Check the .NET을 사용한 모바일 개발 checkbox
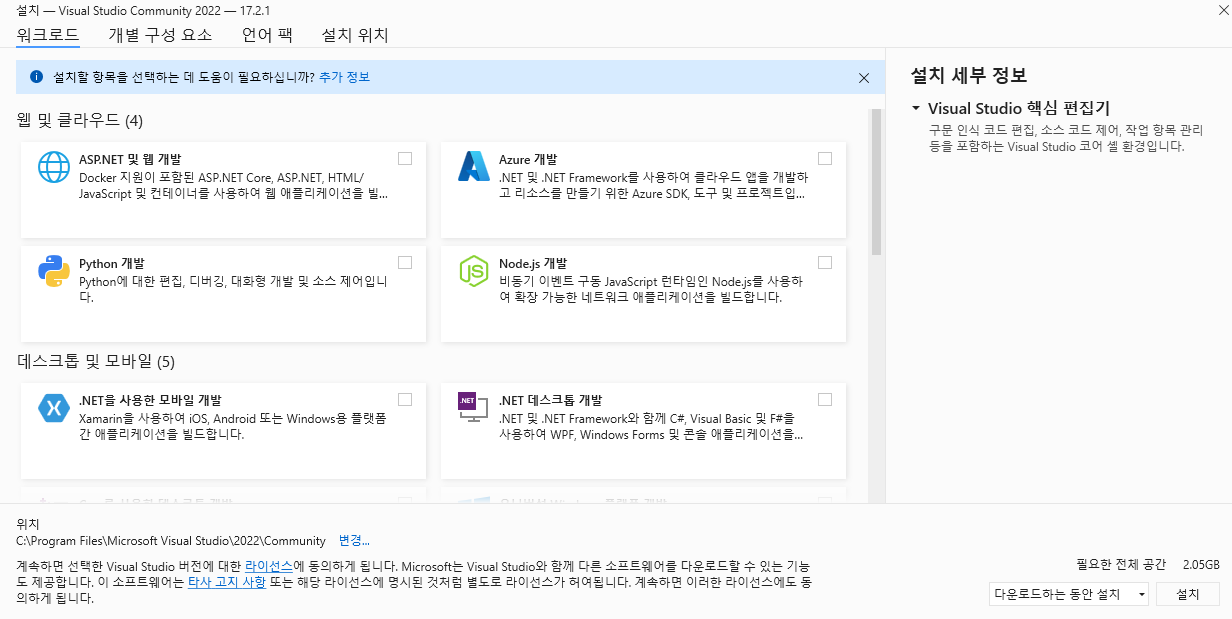 [x=405, y=399]
